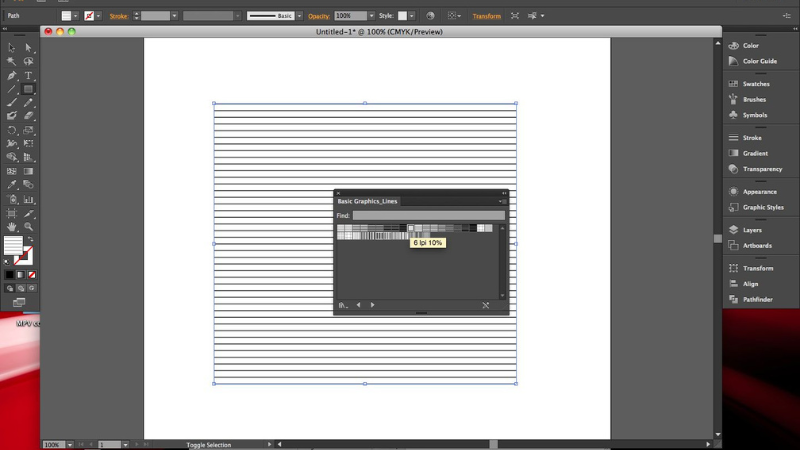Choose the Direct Selection tool
The height and width of the screenshot is (450, 800).
pyautogui.click(x=28, y=47)
